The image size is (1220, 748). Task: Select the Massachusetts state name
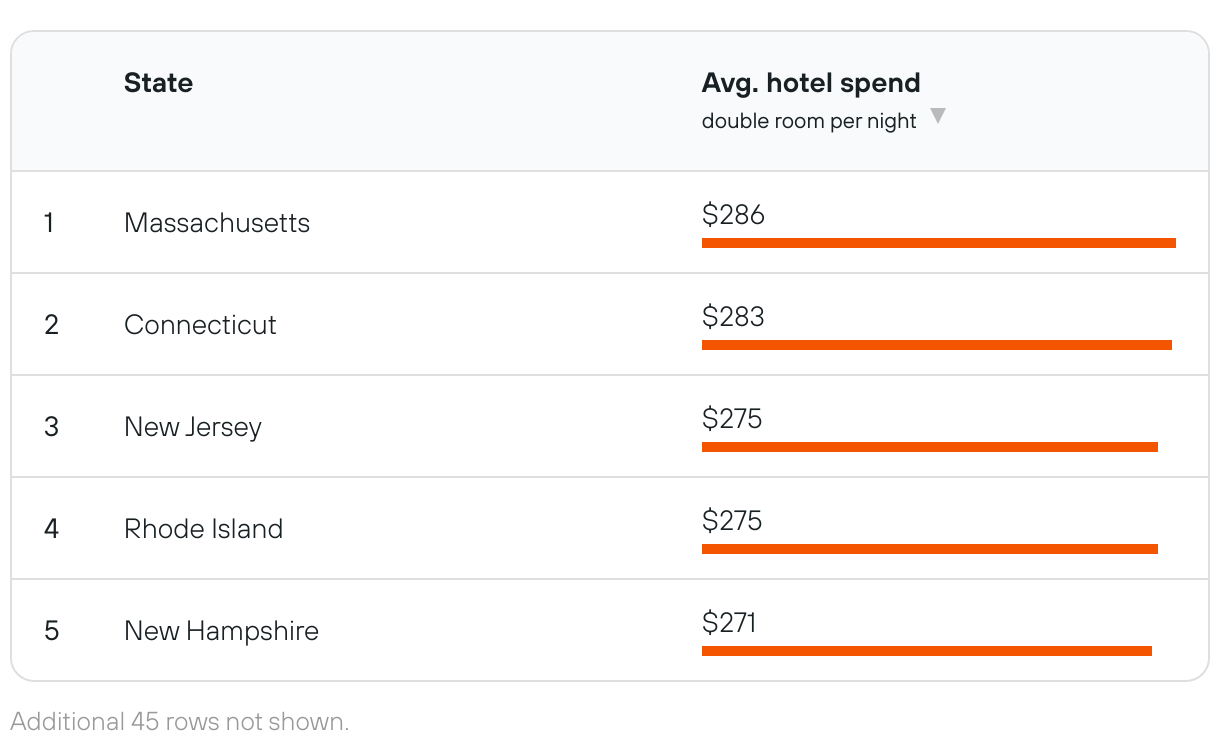click(x=216, y=223)
